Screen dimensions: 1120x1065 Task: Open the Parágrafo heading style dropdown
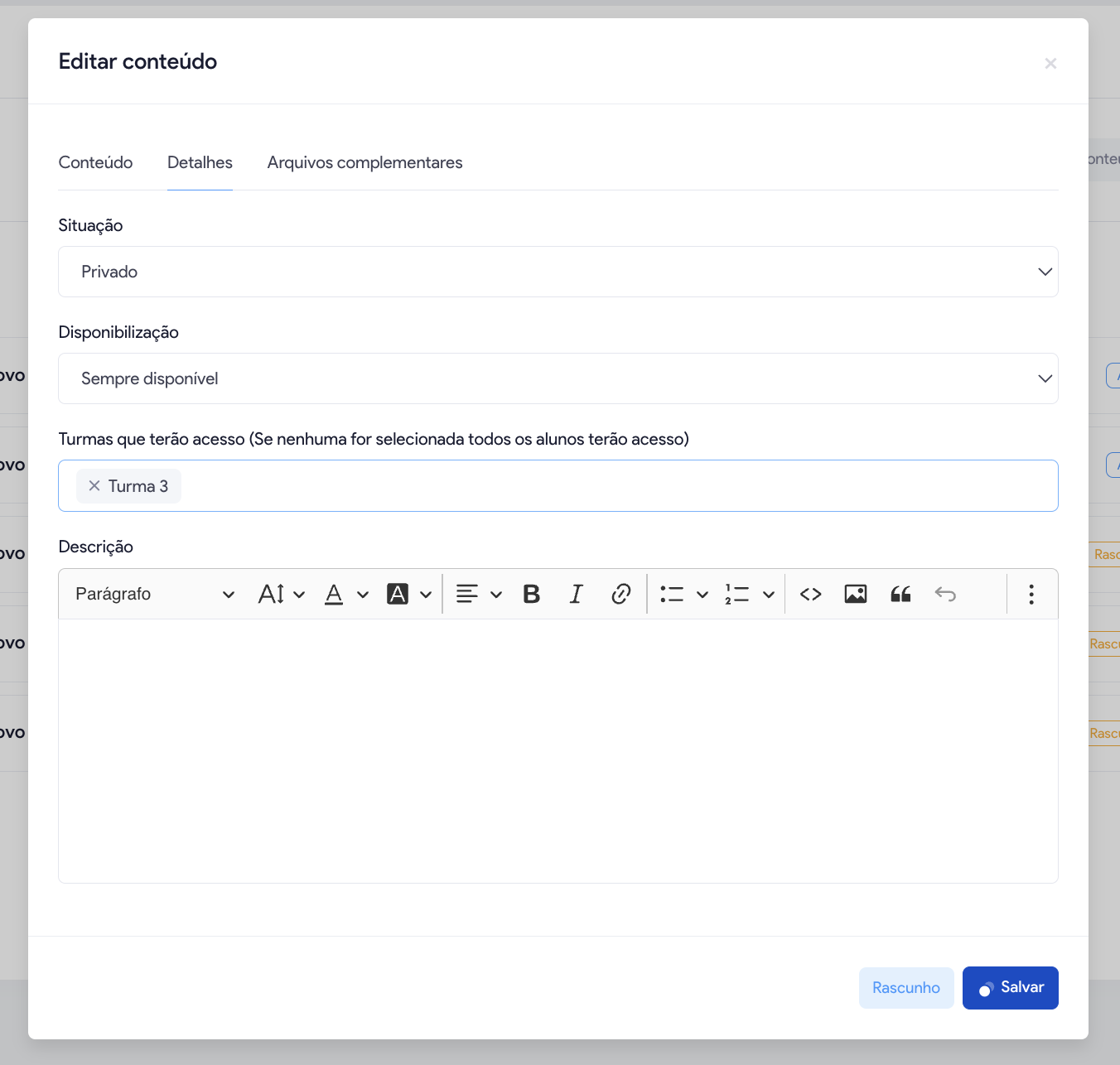click(x=155, y=594)
